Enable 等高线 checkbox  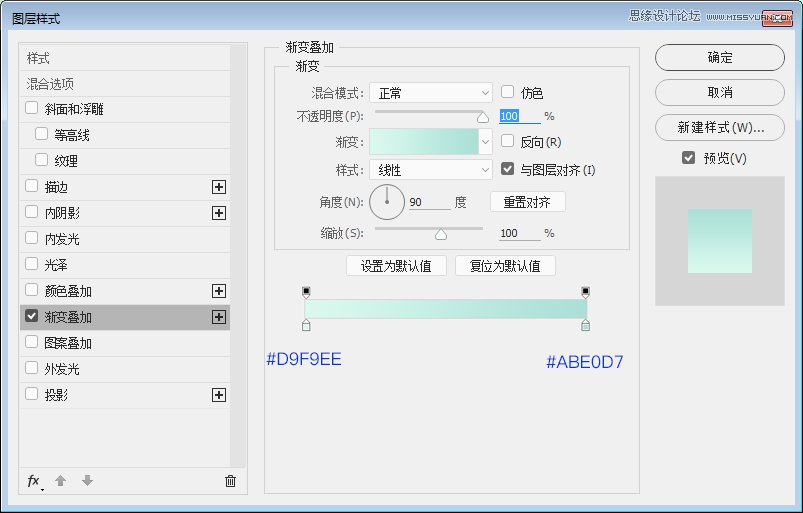click(41, 134)
